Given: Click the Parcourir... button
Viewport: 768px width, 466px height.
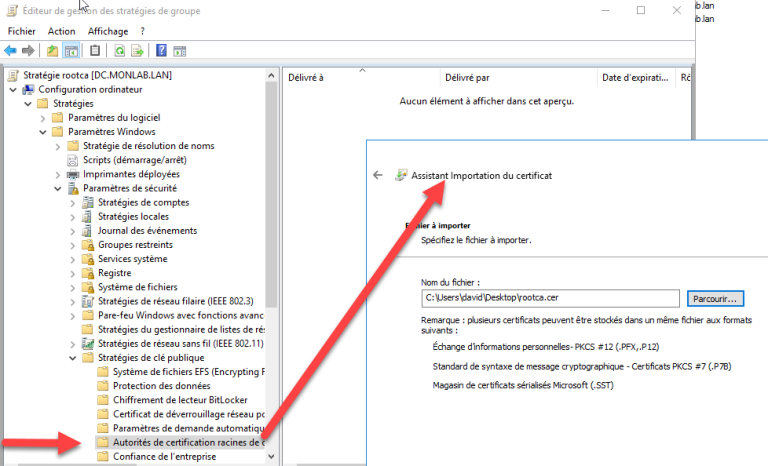Looking at the screenshot, I should pyautogui.click(x=716, y=298).
